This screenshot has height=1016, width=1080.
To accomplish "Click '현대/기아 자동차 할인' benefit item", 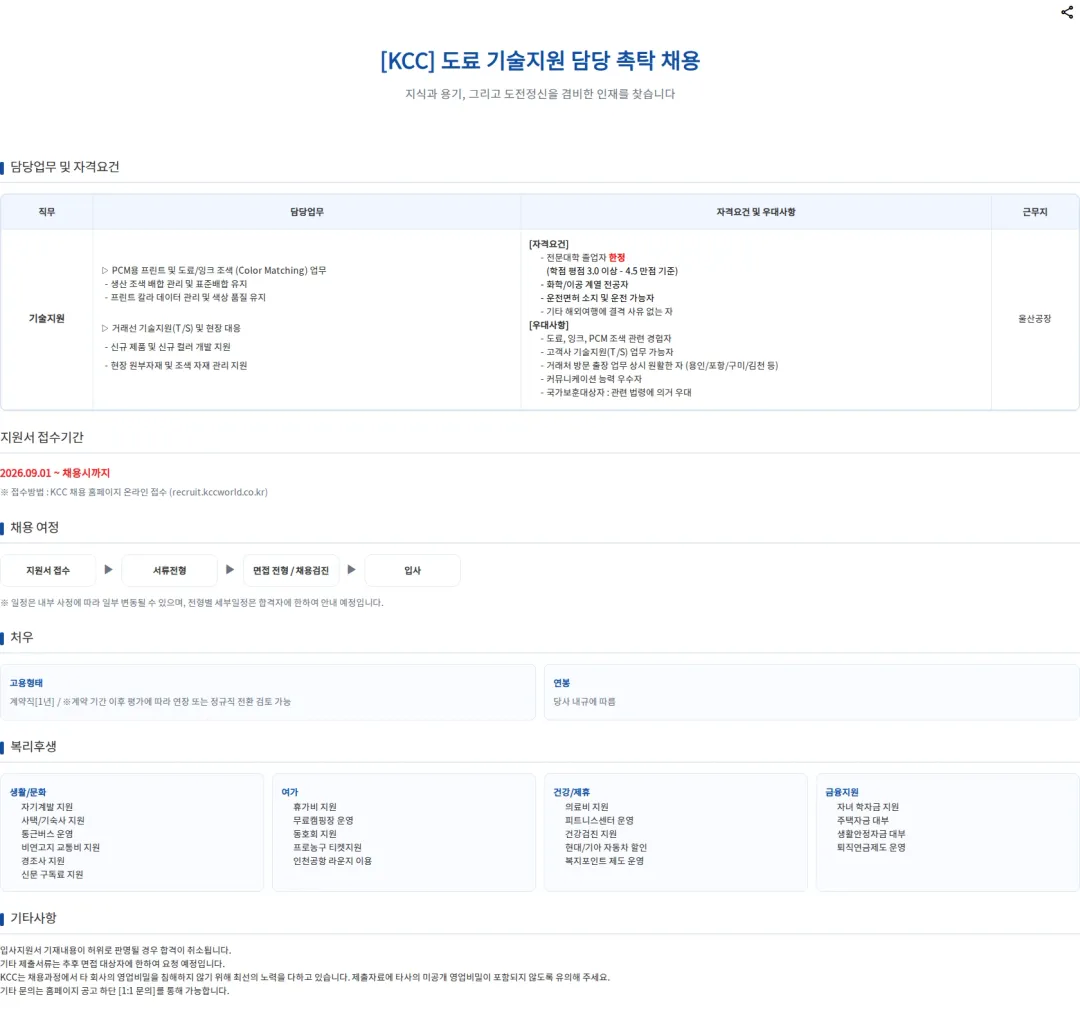I will pos(605,847).
